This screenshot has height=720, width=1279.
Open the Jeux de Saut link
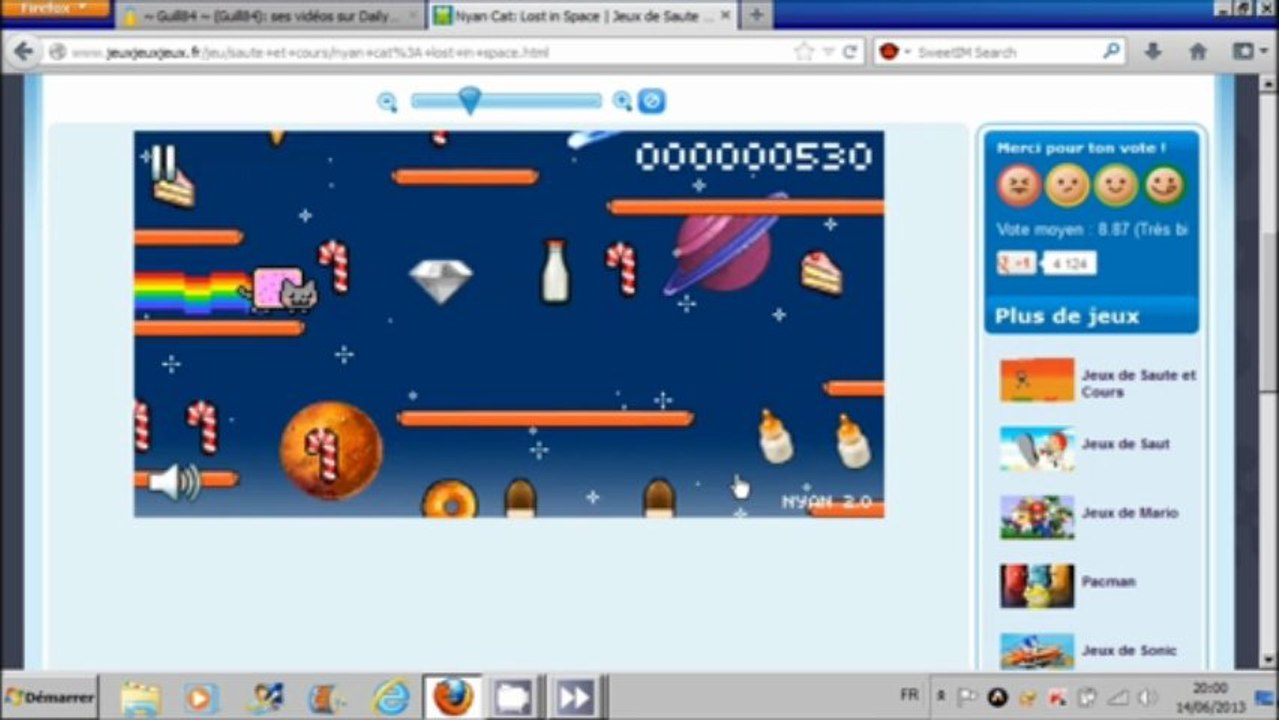tap(1125, 443)
